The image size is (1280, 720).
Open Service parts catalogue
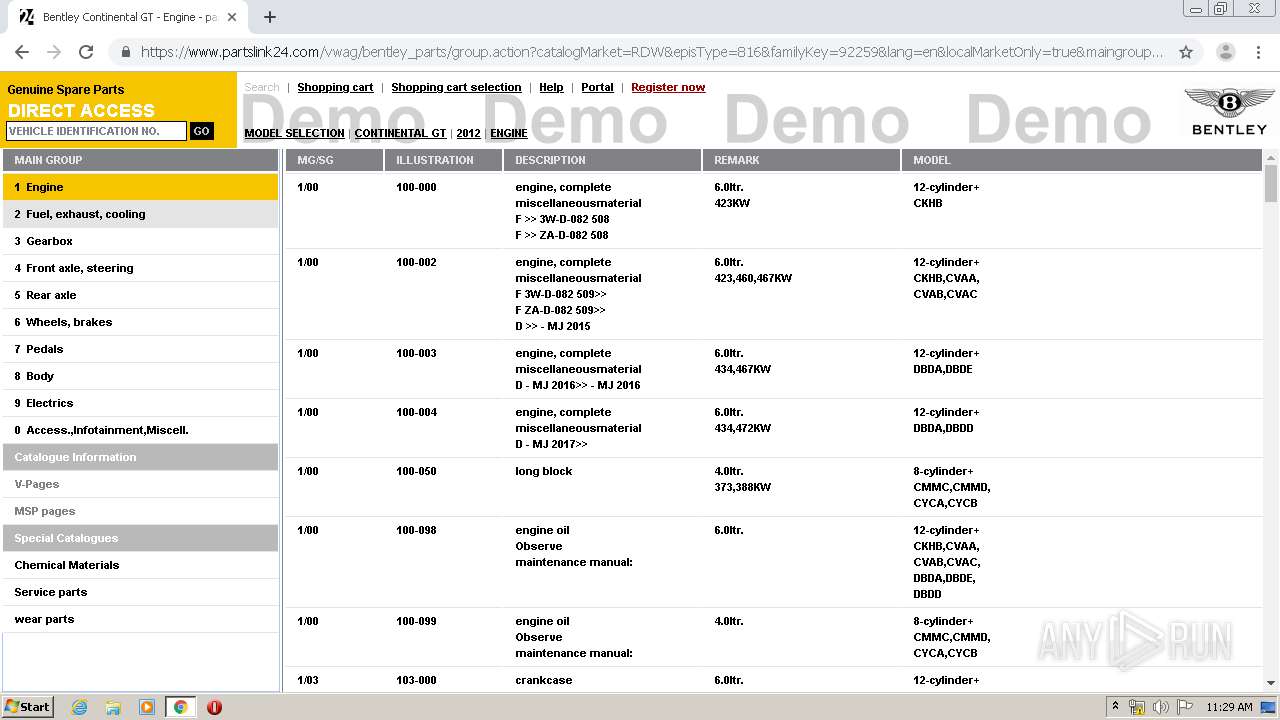tap(140, 592)
